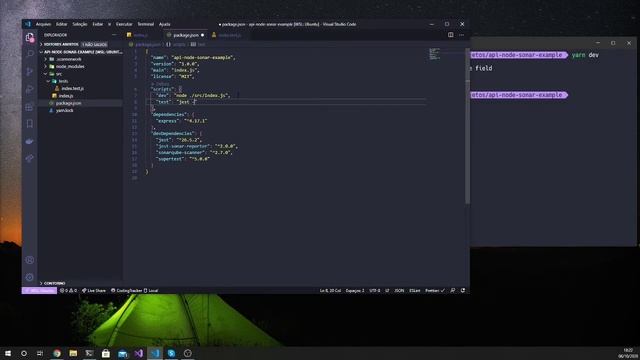Click the line and column indicator
640x360 pixels.
pos(330,291)
